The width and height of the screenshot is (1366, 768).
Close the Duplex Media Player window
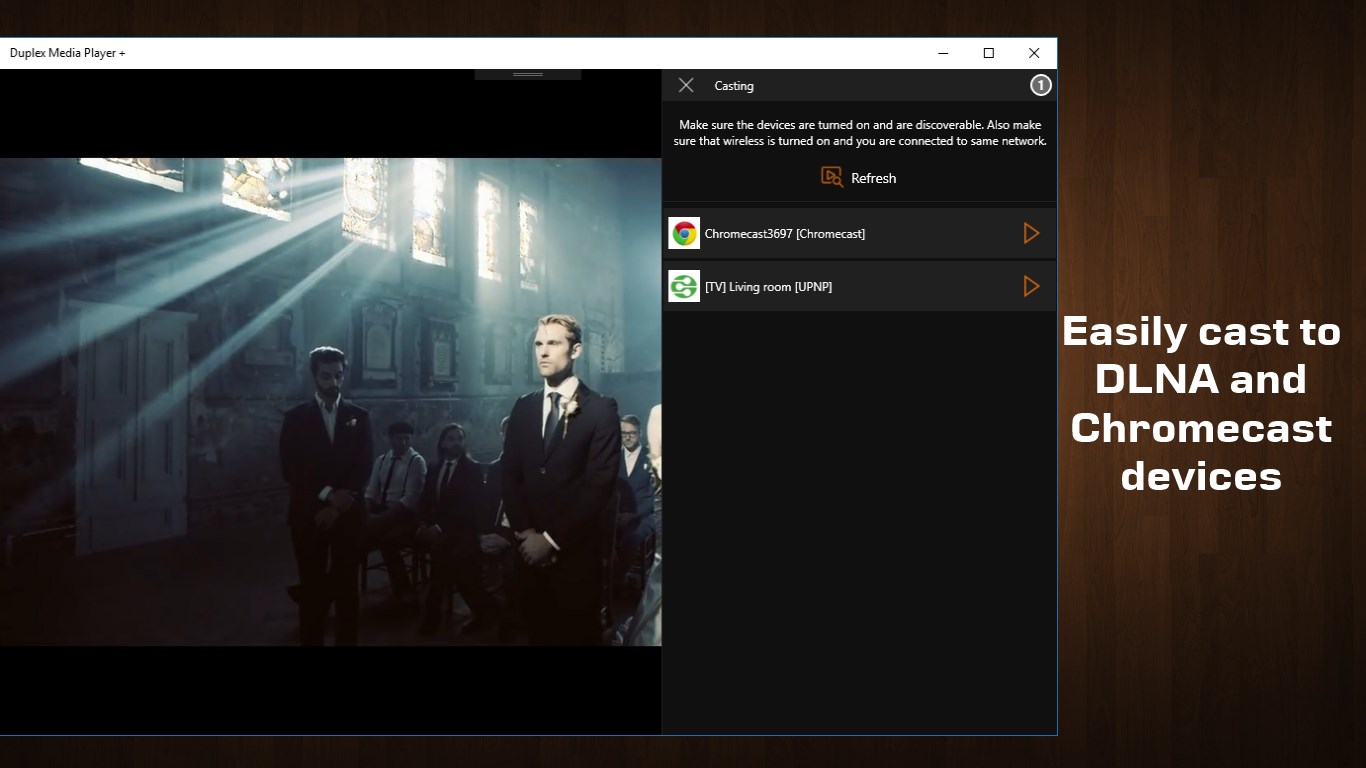click(1034, 53)
